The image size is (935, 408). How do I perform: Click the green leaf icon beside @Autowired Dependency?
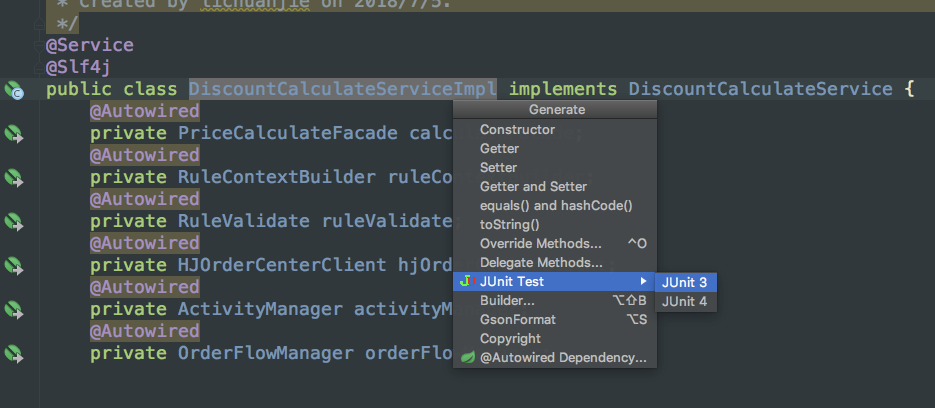468,358
